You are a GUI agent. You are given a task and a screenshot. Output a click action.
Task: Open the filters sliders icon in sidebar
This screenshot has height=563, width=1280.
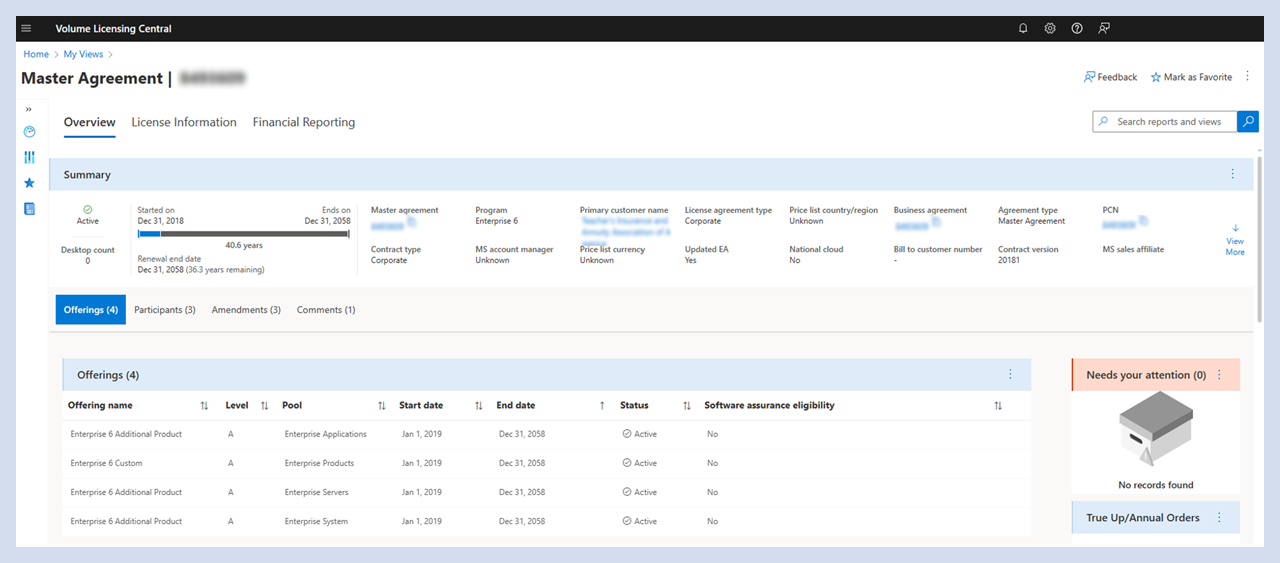pyautogui.click(x=29, y=157)
